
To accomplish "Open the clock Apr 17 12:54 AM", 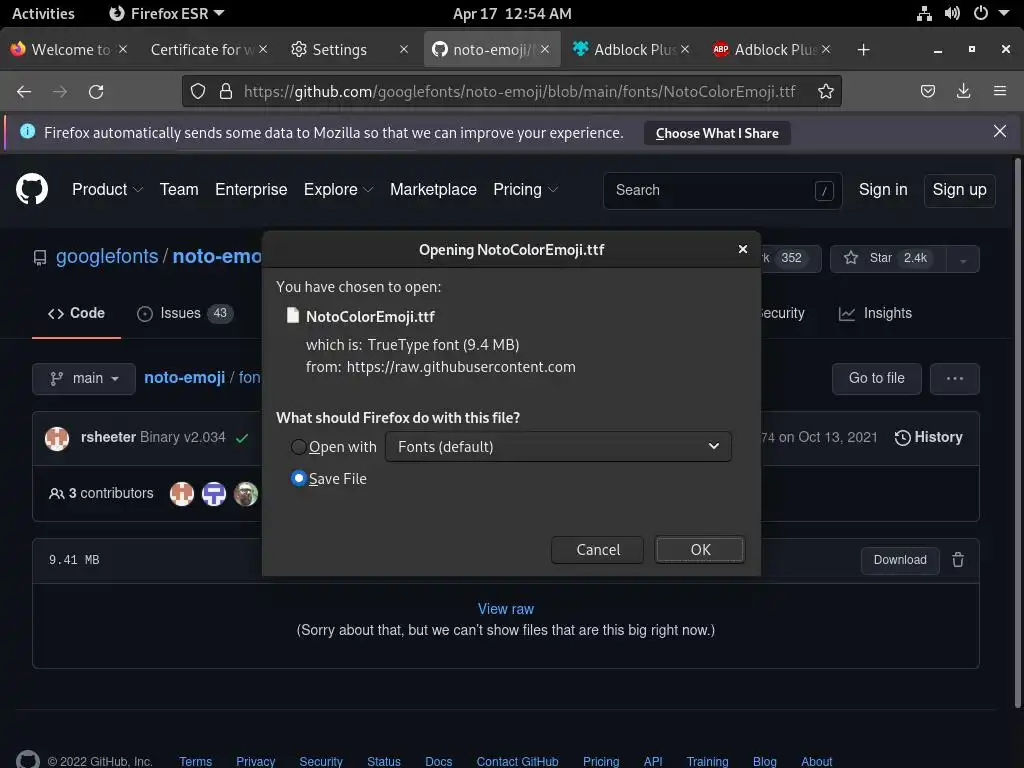I will [512, 13].
